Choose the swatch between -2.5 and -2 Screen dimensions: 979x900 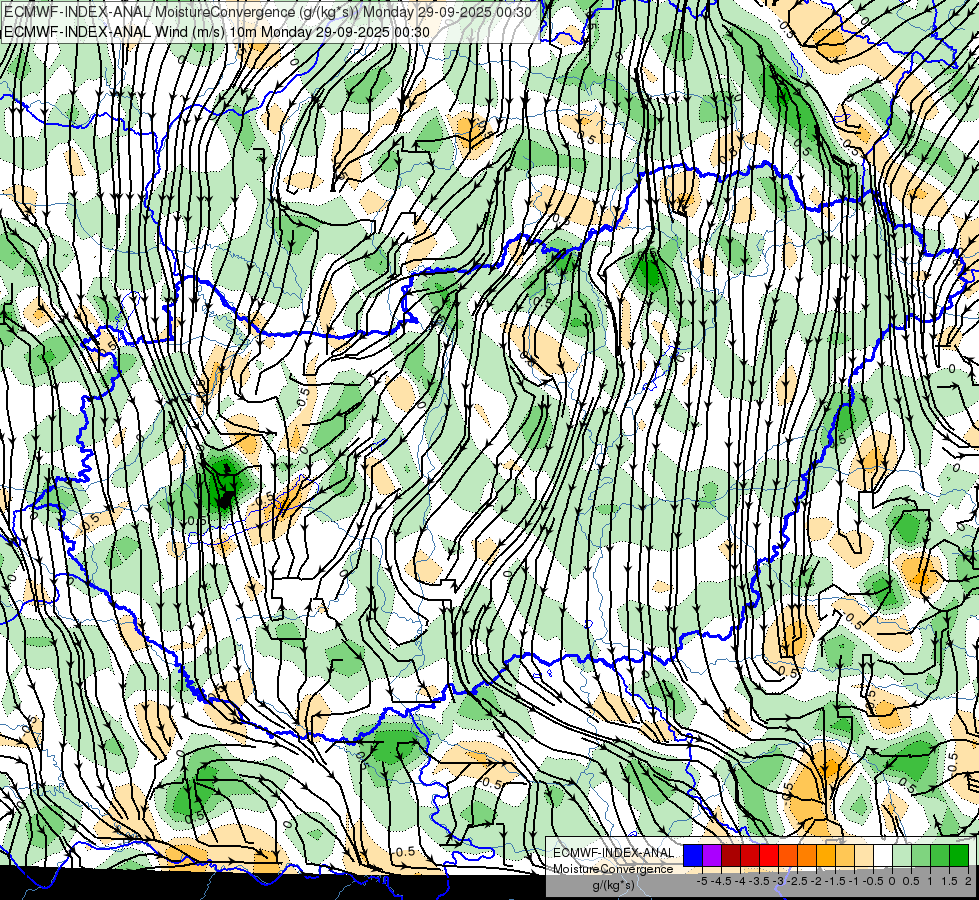pyautogui.click(x=807, y=856)
